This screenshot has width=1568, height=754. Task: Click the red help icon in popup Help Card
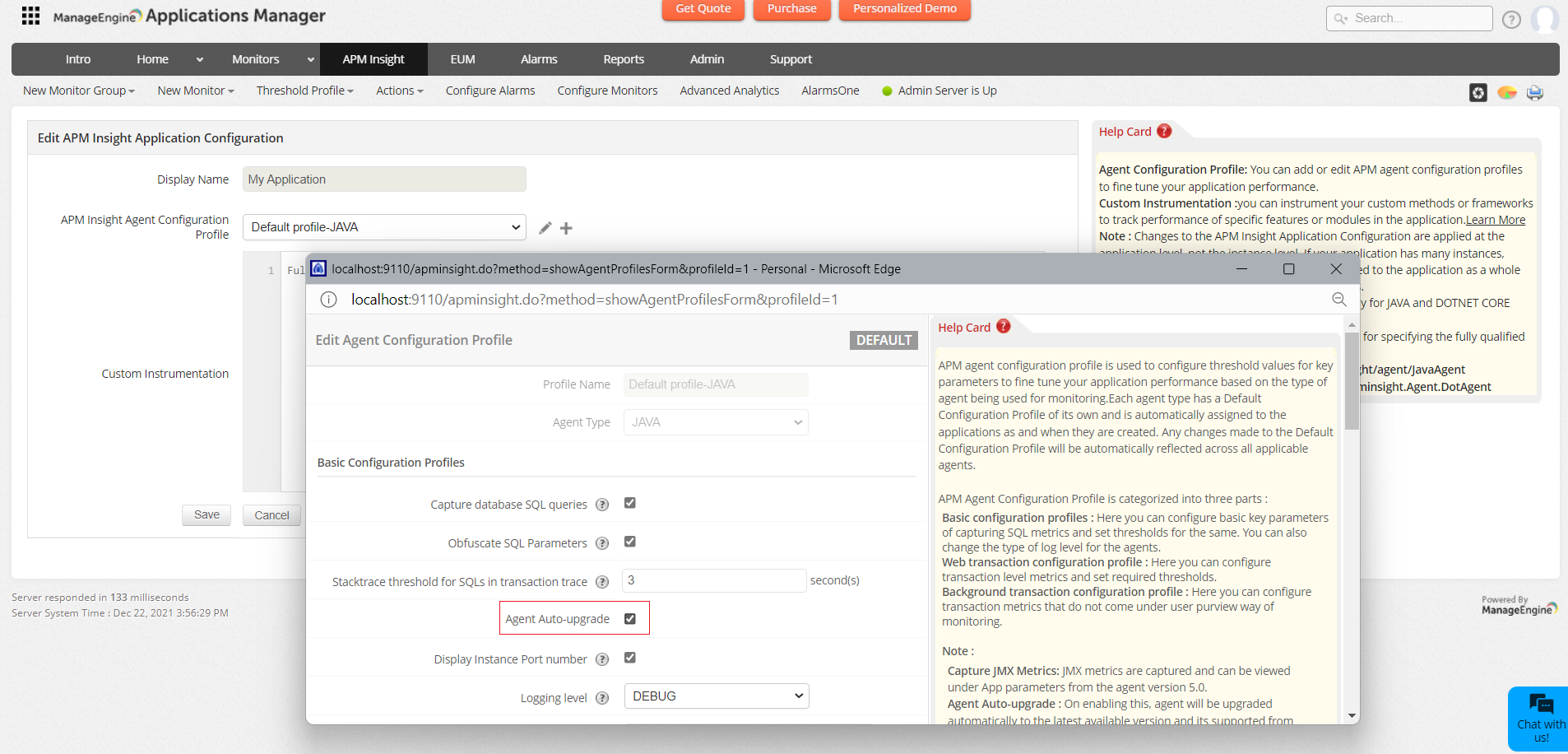click(1004, 326)
